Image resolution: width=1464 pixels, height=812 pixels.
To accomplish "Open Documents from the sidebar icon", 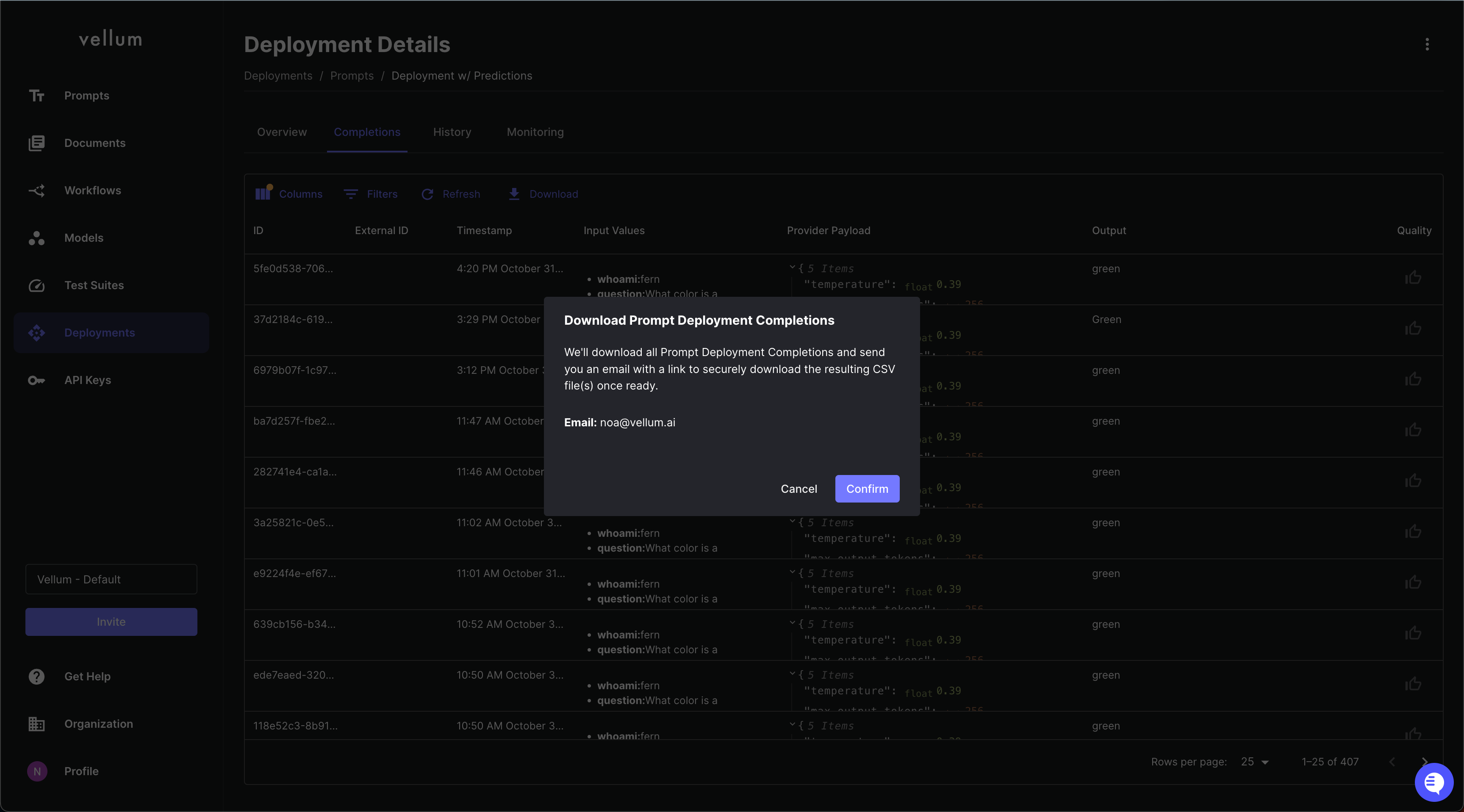I will tap(37, 143).
